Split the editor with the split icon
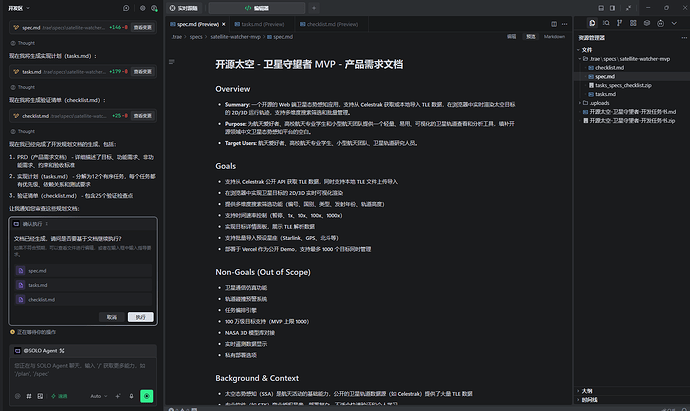Image resolution: width=690 pixels, height=411 pixels. pyautogui.click(x=554, y=24)
